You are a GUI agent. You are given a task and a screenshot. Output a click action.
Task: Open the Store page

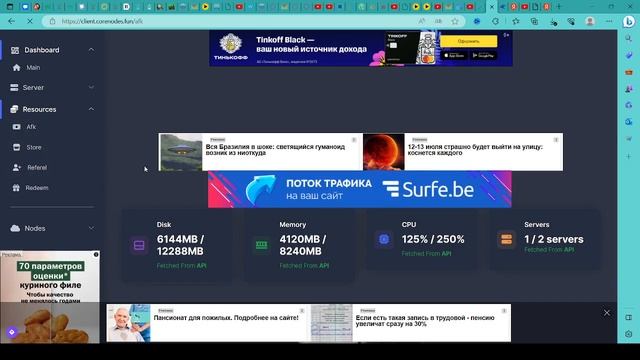[34, 147]
